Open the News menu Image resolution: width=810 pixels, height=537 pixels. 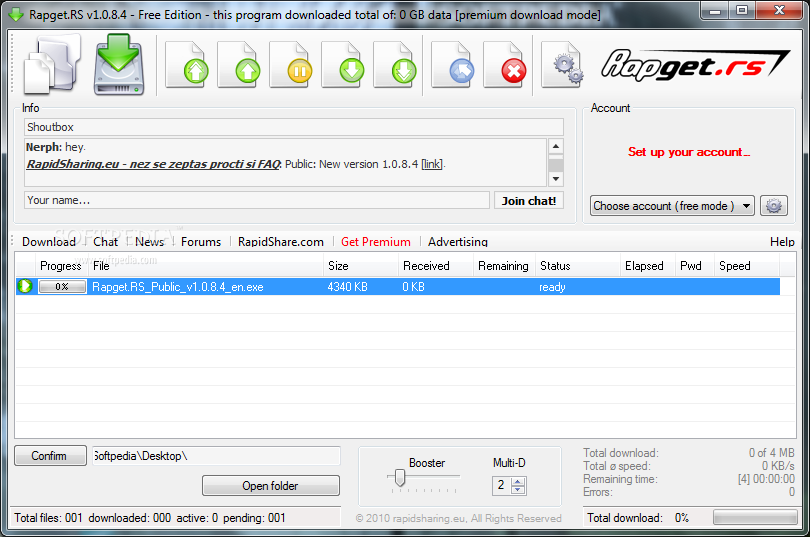[149, 242]
